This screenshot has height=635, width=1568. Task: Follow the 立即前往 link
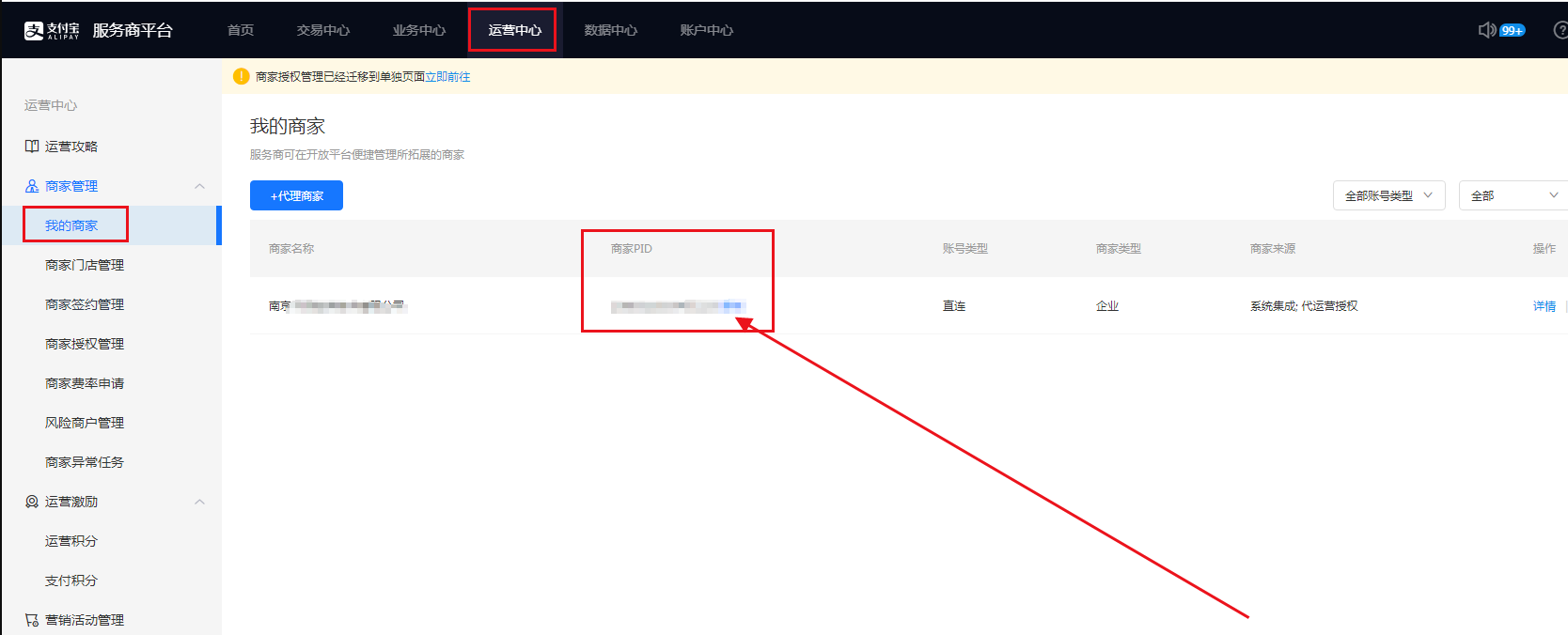tap(447, 77)
